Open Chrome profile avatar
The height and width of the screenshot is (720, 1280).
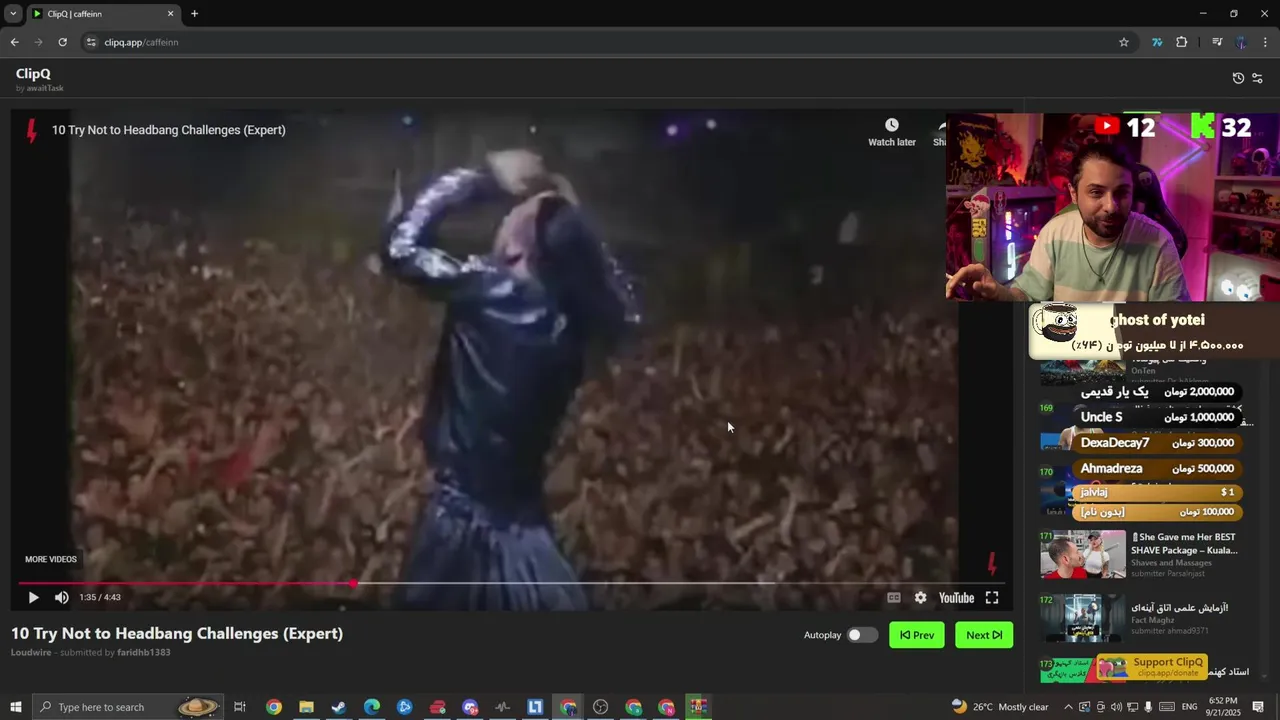click(1241, 42)
